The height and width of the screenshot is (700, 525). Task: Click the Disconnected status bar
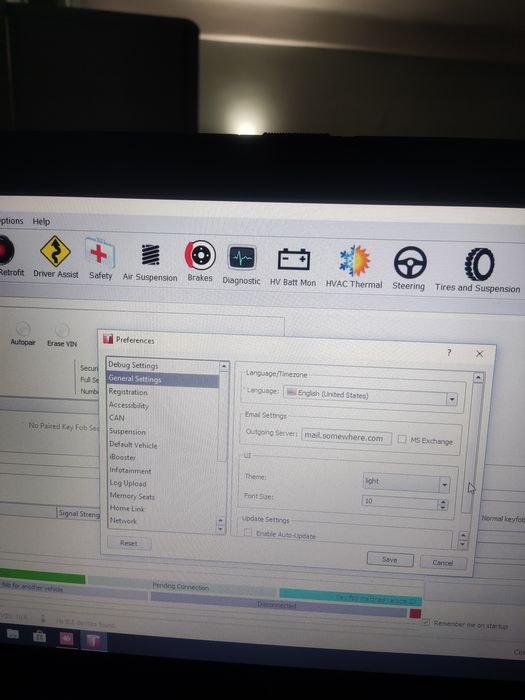[x=279, y=605]
